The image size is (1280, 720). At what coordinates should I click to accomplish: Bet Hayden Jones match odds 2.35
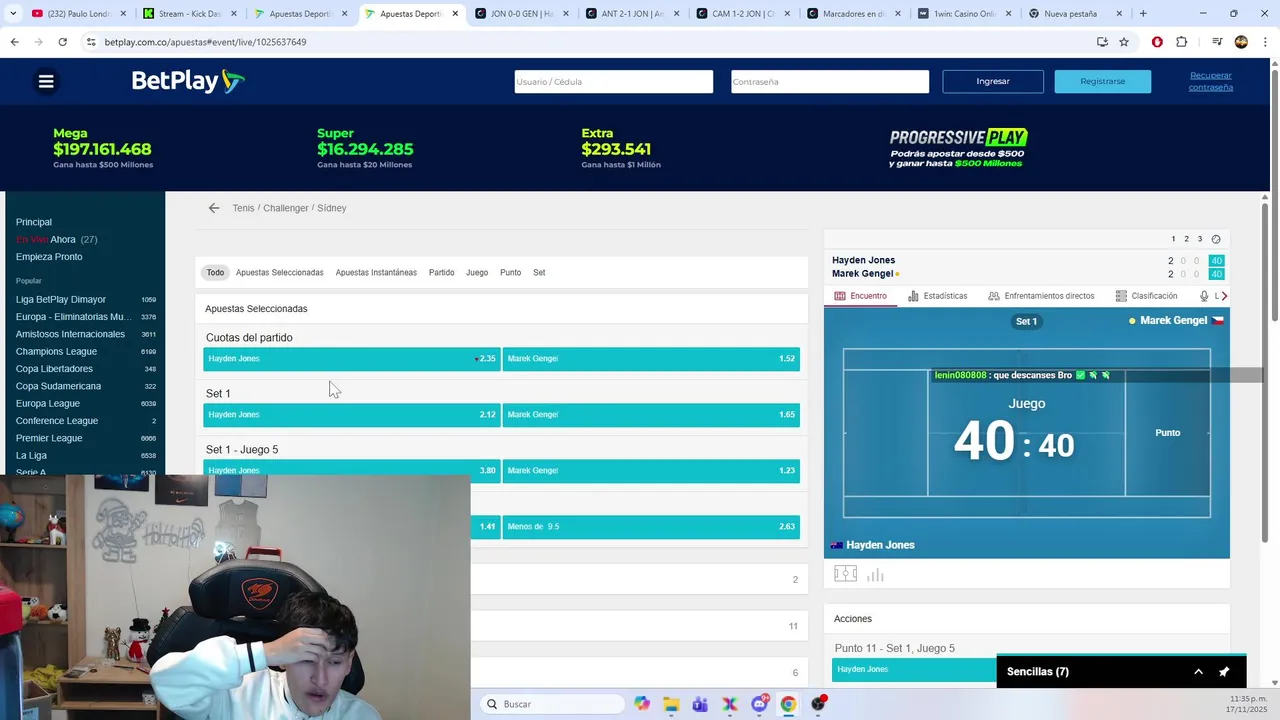point(352,359)
